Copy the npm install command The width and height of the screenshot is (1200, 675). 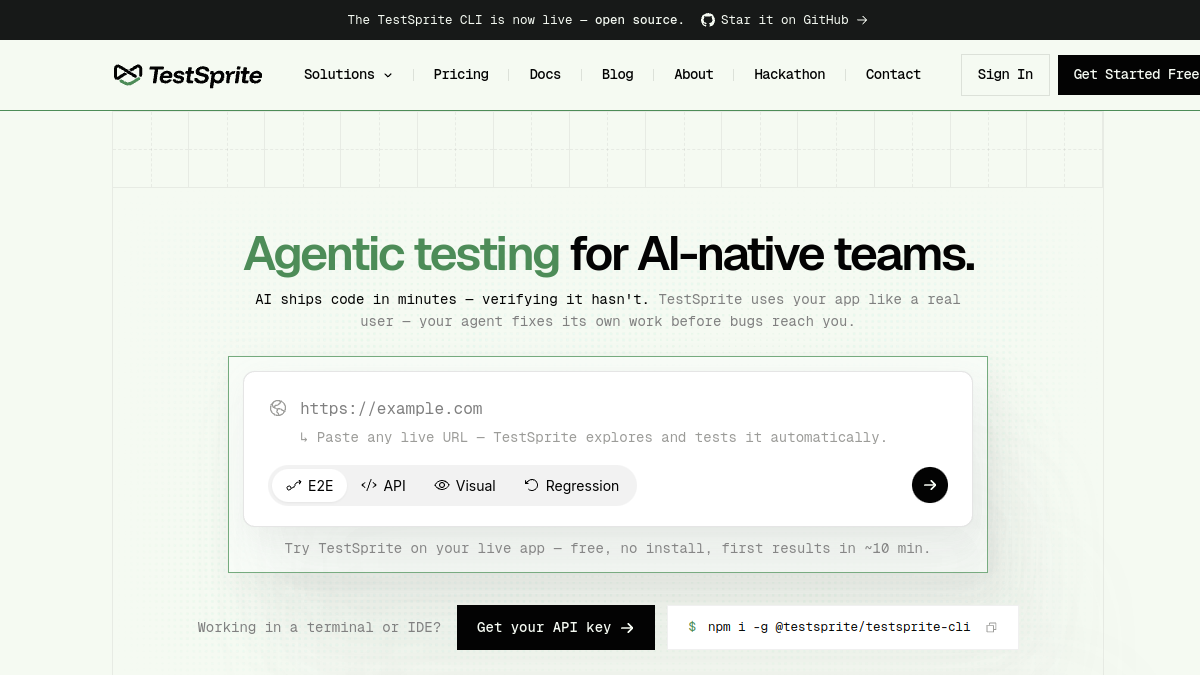(x=991, y=628)
